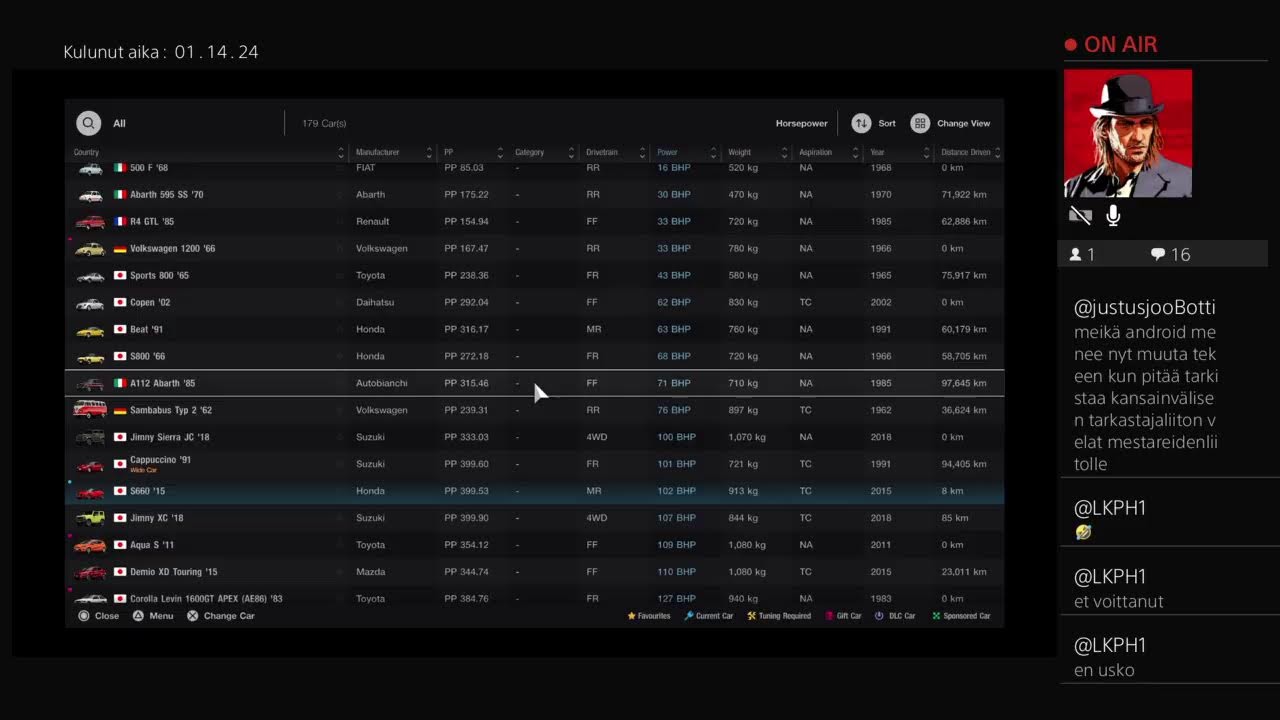Screen dimensions: 1280x720
Task: Click the Horsepower sort label
Action: pos(802,124)
